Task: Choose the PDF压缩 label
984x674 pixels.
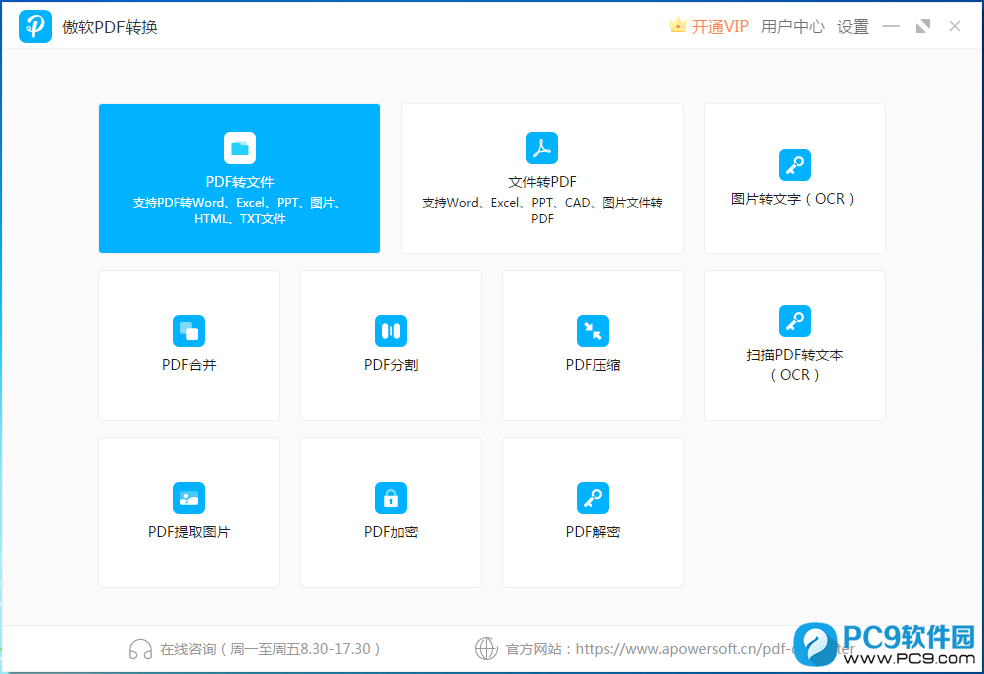Action: click(x=593, y=365)
